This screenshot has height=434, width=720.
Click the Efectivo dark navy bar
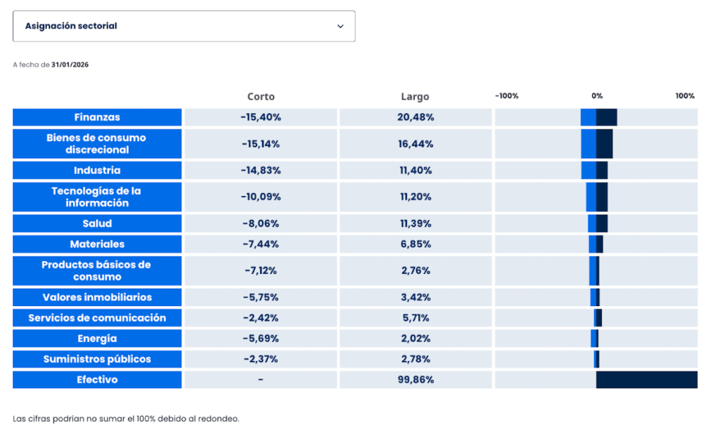(x=646, y=380)
